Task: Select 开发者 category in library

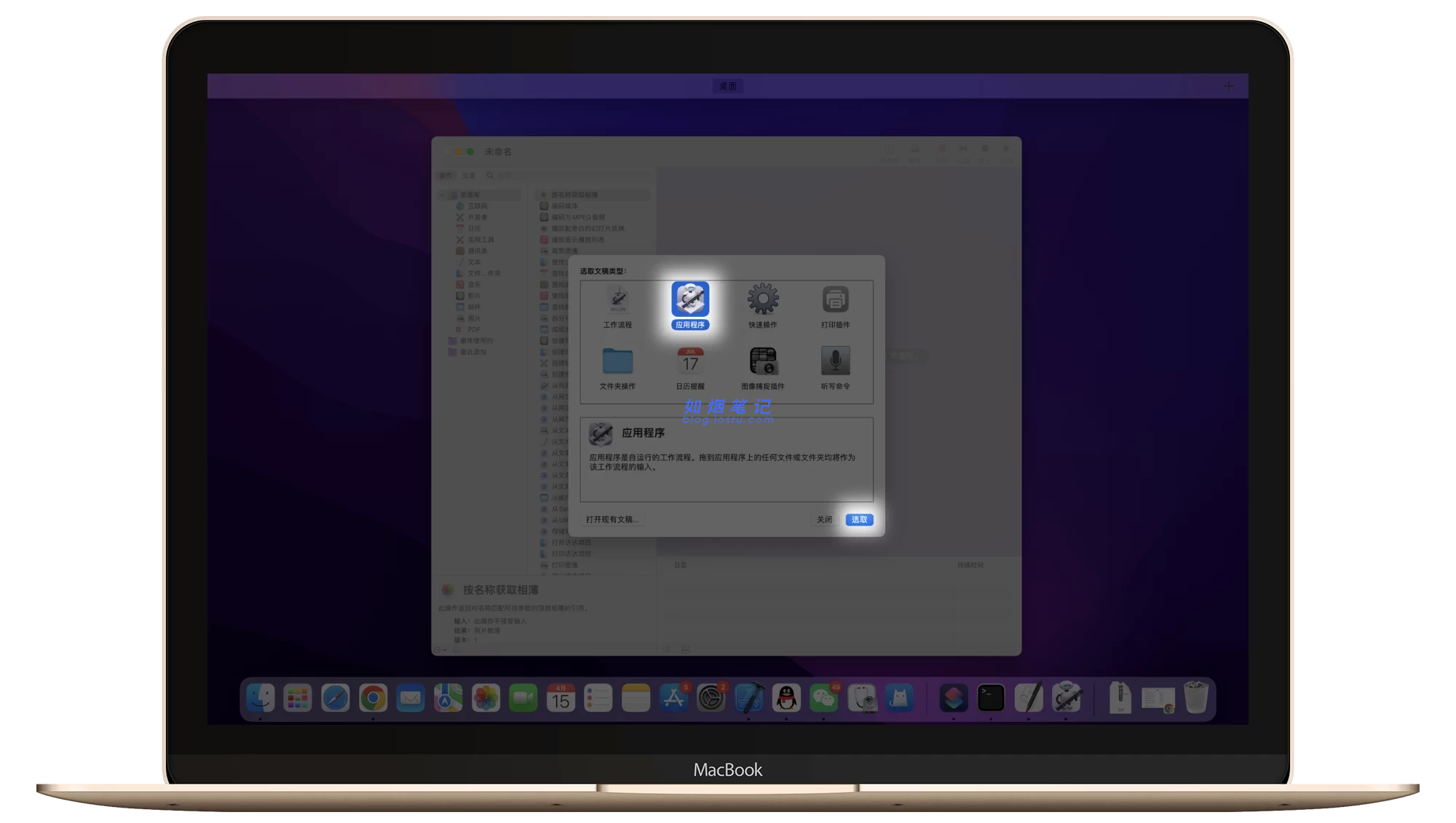Action: point(472,217)
